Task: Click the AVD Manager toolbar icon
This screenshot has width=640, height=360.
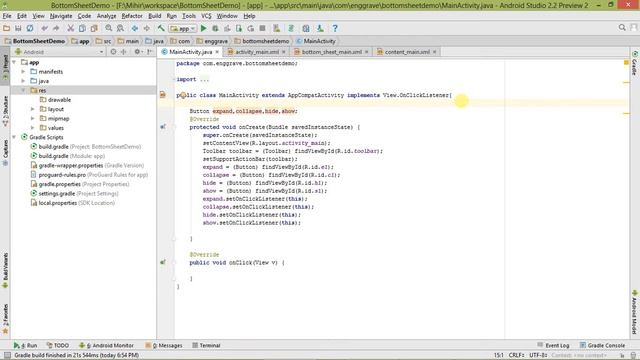Action: pyautogui.click(x=277, y=28)
